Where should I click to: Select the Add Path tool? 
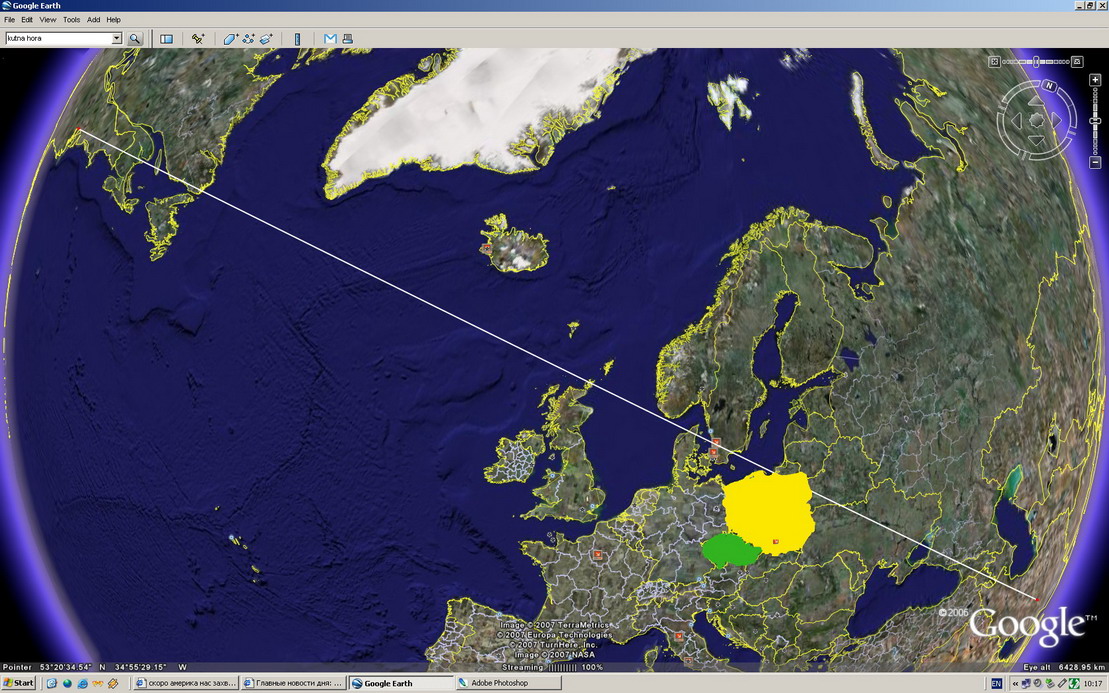248,39
